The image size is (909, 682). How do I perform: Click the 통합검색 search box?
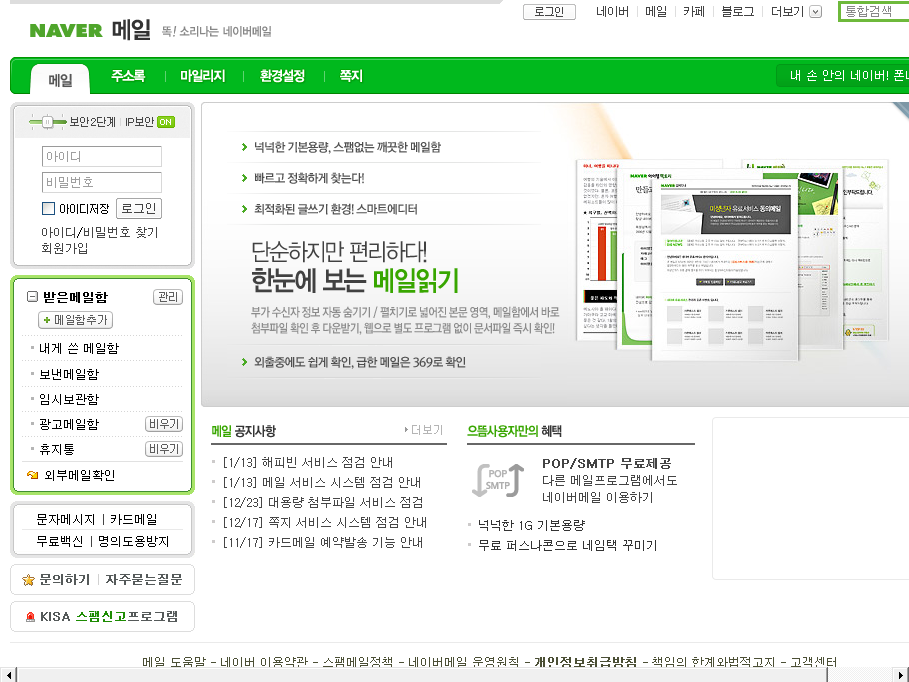pyautogui.click(x=874, y=12)
